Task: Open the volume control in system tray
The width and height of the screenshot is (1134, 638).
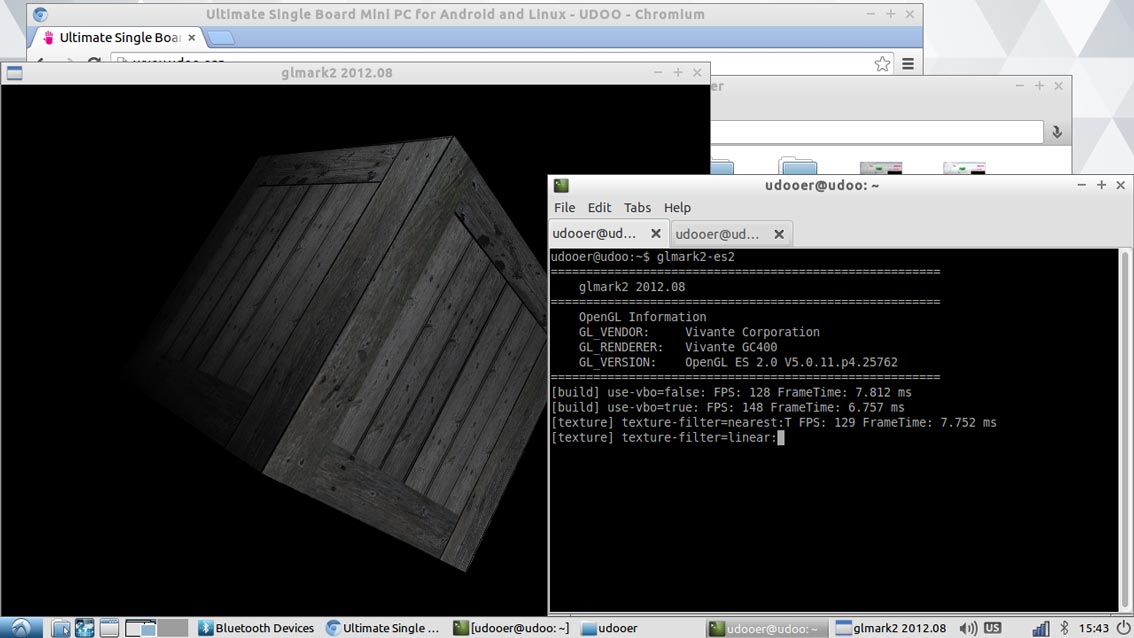Action: pyautogui.click(x=967, y=628)
